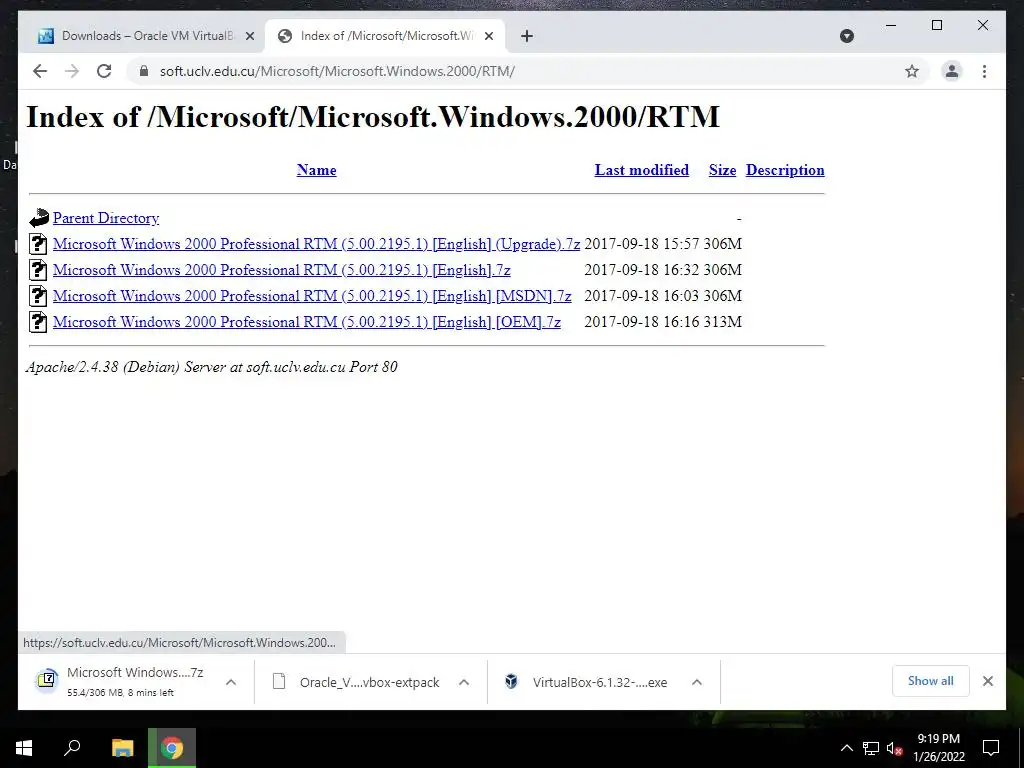This screenshot has width=1024, height=768.
Task: Open Windows taskbar search
Action: [72, 748]
